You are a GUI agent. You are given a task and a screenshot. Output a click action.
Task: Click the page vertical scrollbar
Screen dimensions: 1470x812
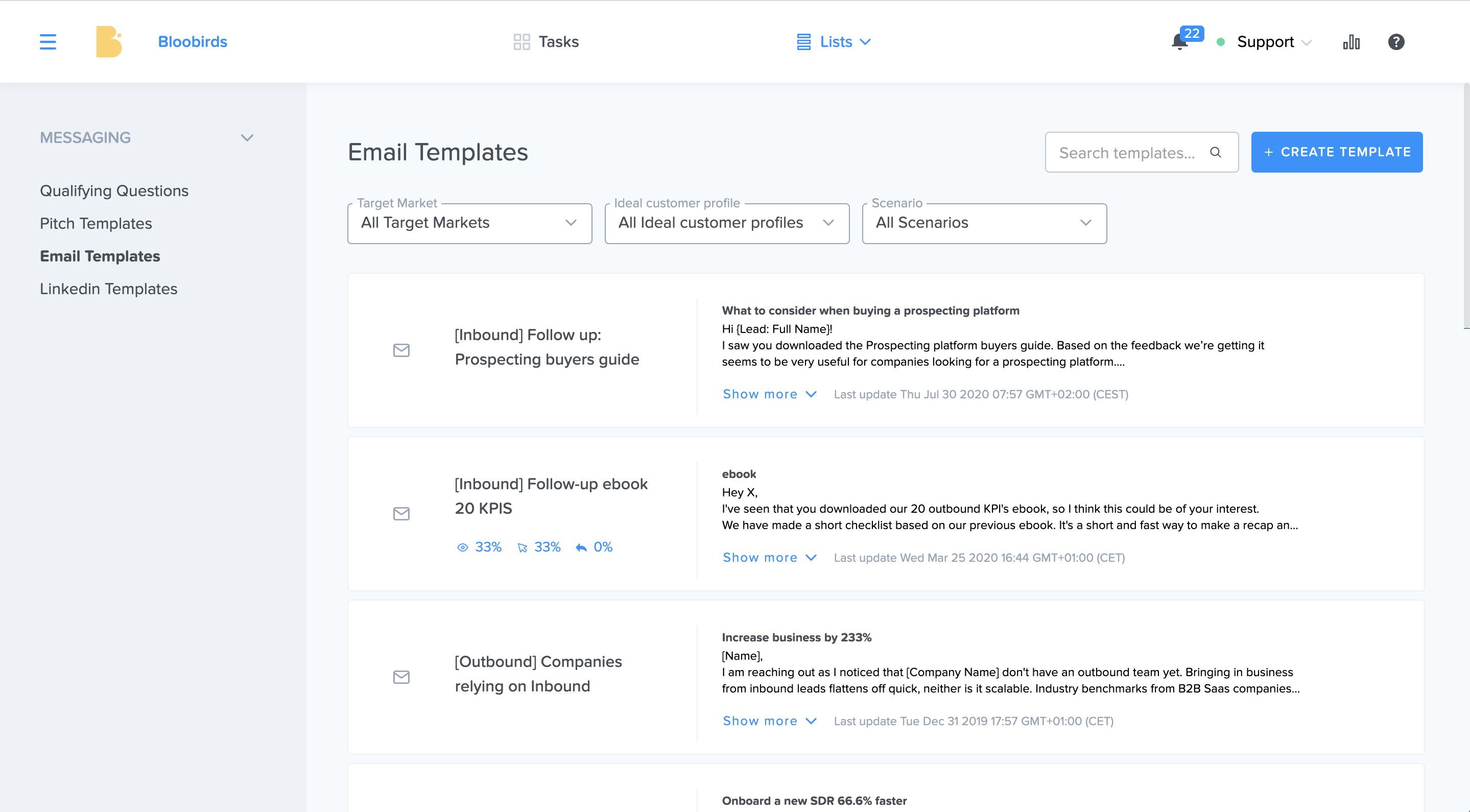(x=1466, y=205)
